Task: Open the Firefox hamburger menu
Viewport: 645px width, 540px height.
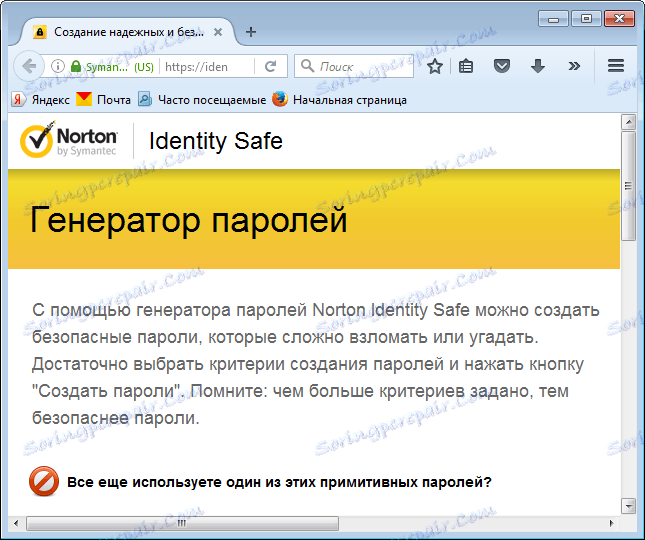Action: 616,66
